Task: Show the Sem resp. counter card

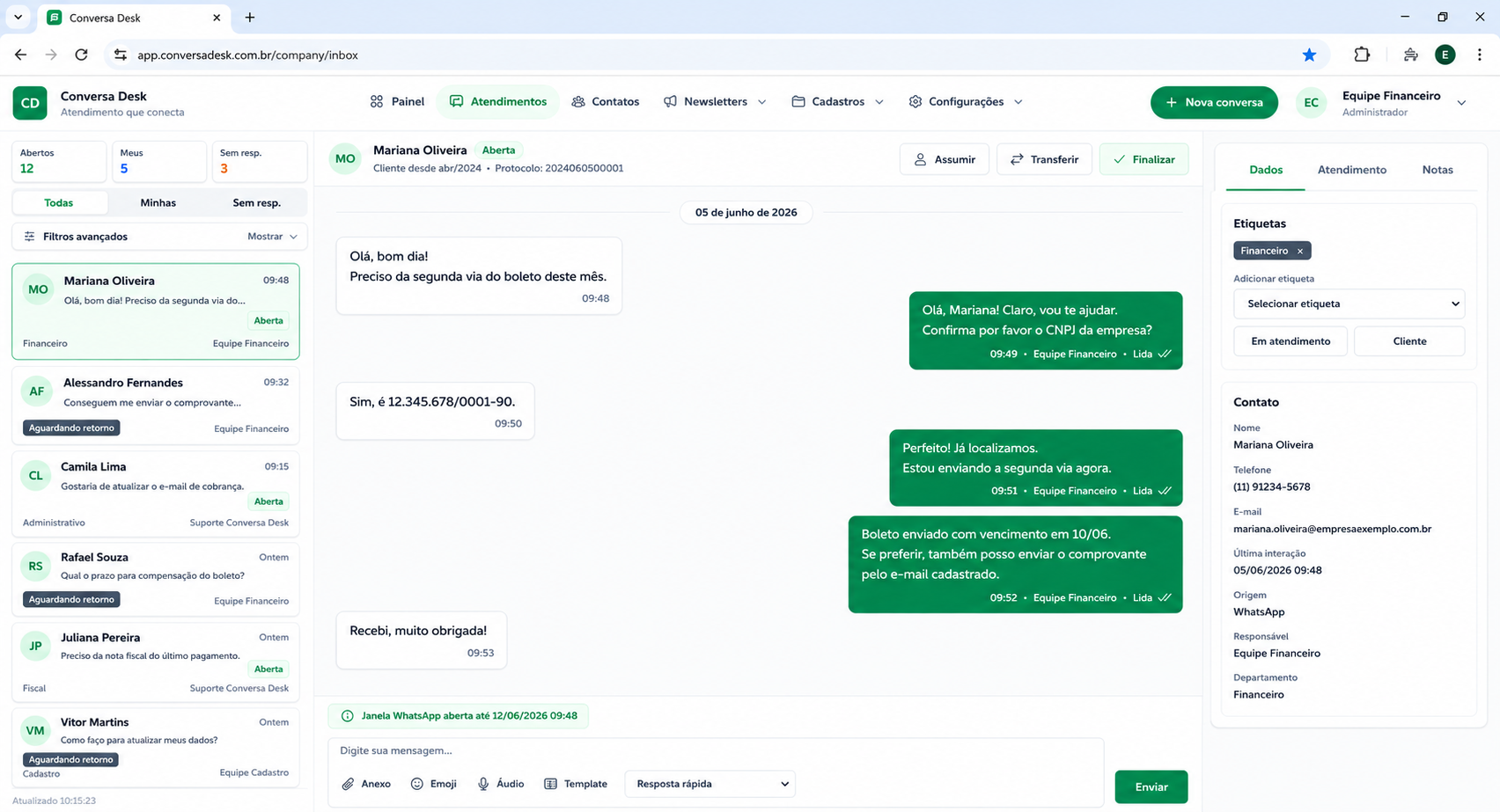Action: pyautogui.click(x=260, y=161)
